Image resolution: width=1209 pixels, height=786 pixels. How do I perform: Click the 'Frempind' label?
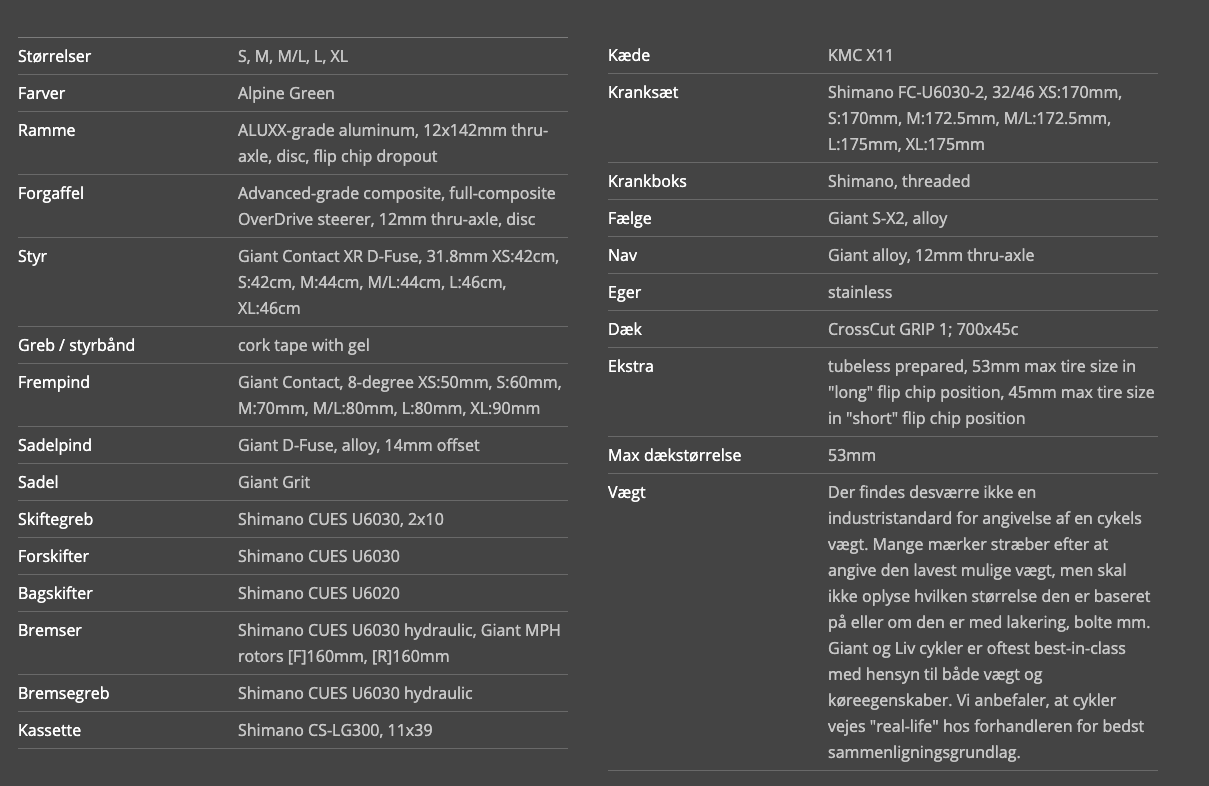click(54, 382)
